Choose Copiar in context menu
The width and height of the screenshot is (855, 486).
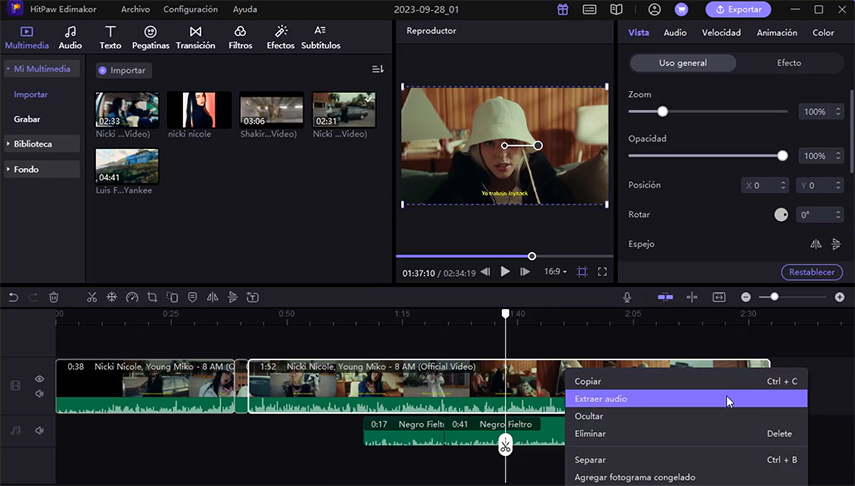(x=686, y=381)
